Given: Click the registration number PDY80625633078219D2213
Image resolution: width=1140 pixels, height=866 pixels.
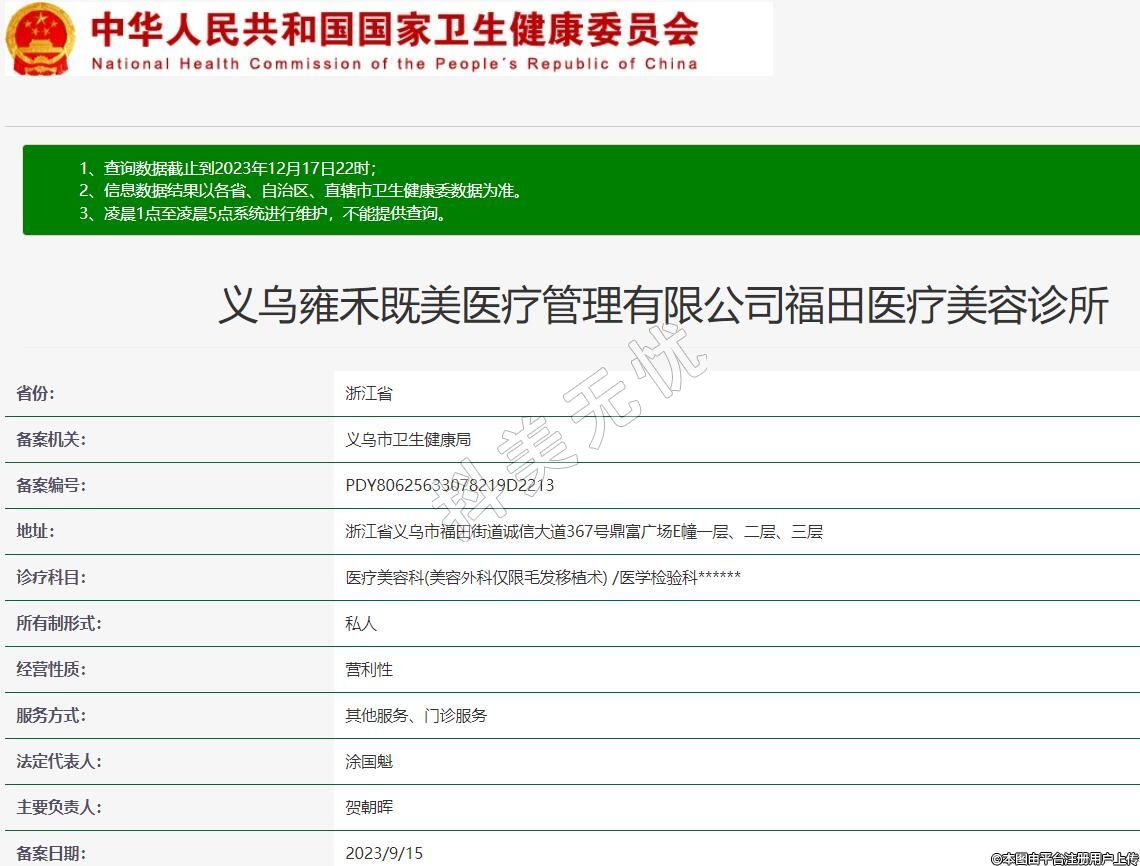Looking at the screenshot, I should pyautogui.click(x=449, y=485).
